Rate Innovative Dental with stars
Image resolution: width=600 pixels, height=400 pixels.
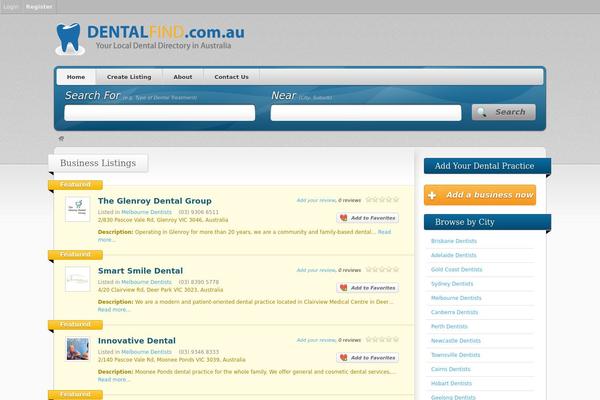(382, 340)
